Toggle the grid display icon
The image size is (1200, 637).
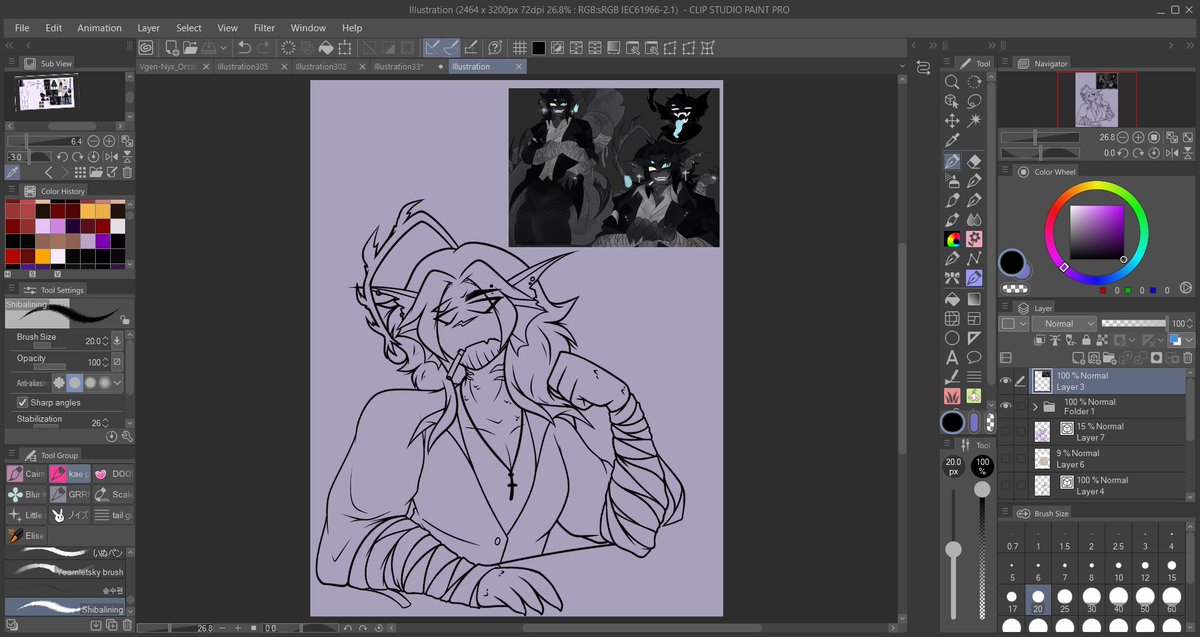pyautogui.click(x=520, y=47)
